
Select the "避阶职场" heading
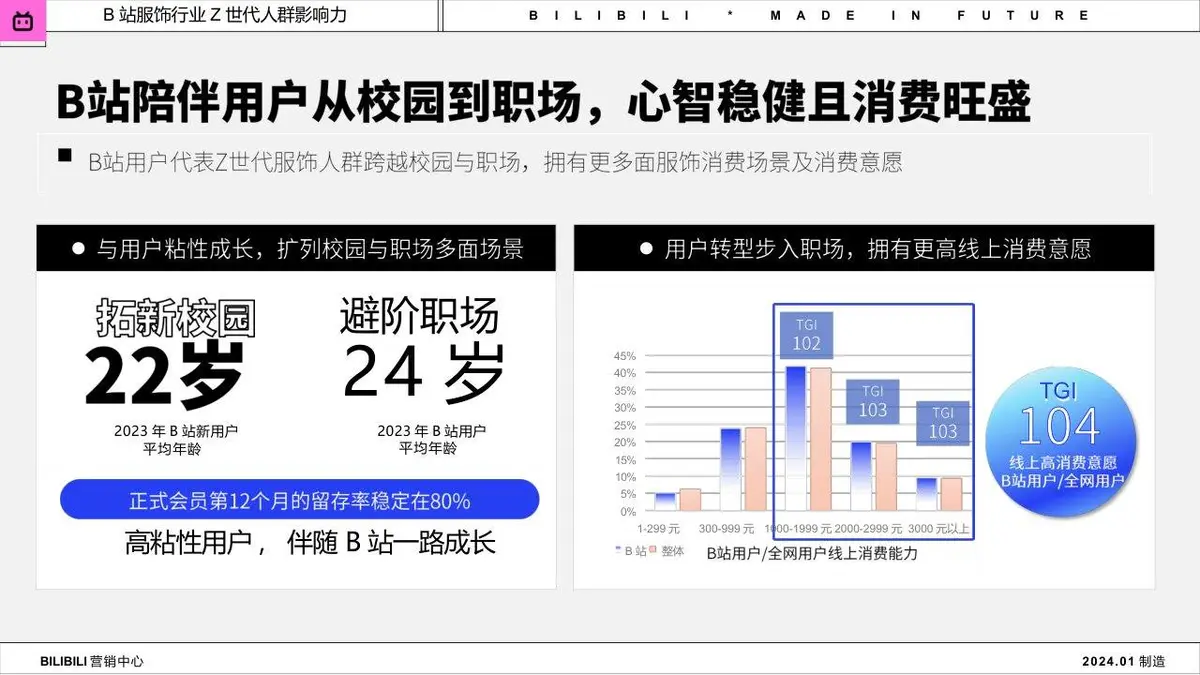point(419,316)
